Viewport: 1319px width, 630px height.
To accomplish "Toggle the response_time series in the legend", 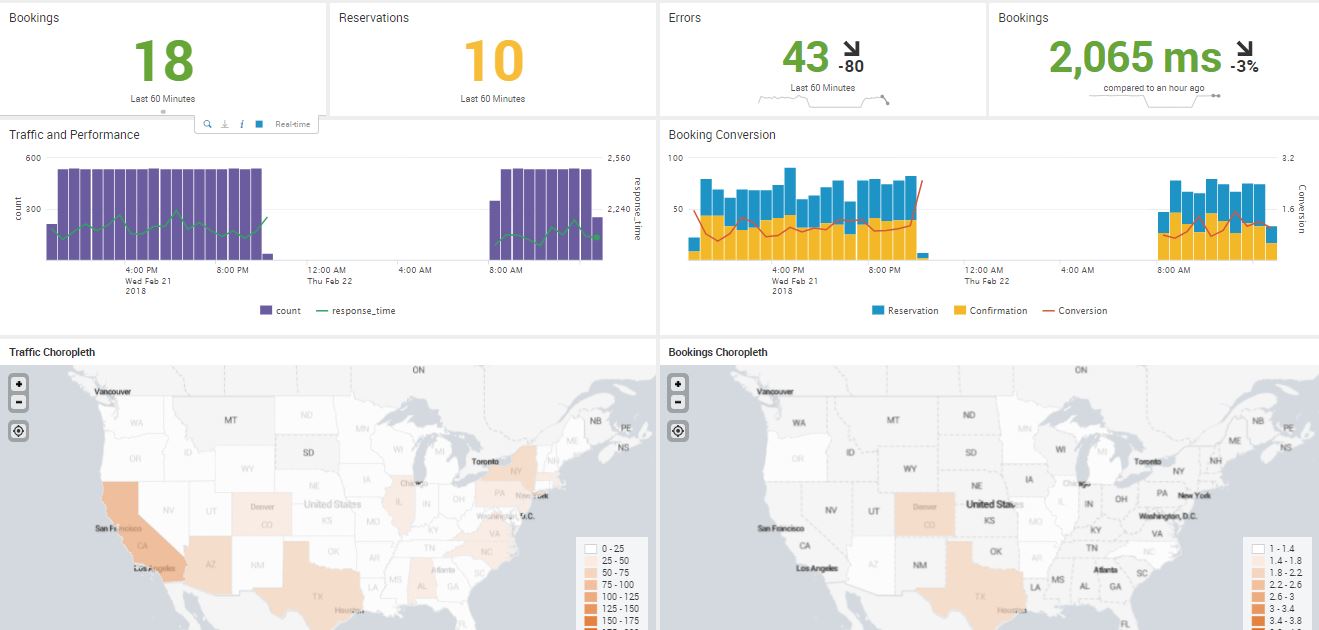I will tap(355, 311).
